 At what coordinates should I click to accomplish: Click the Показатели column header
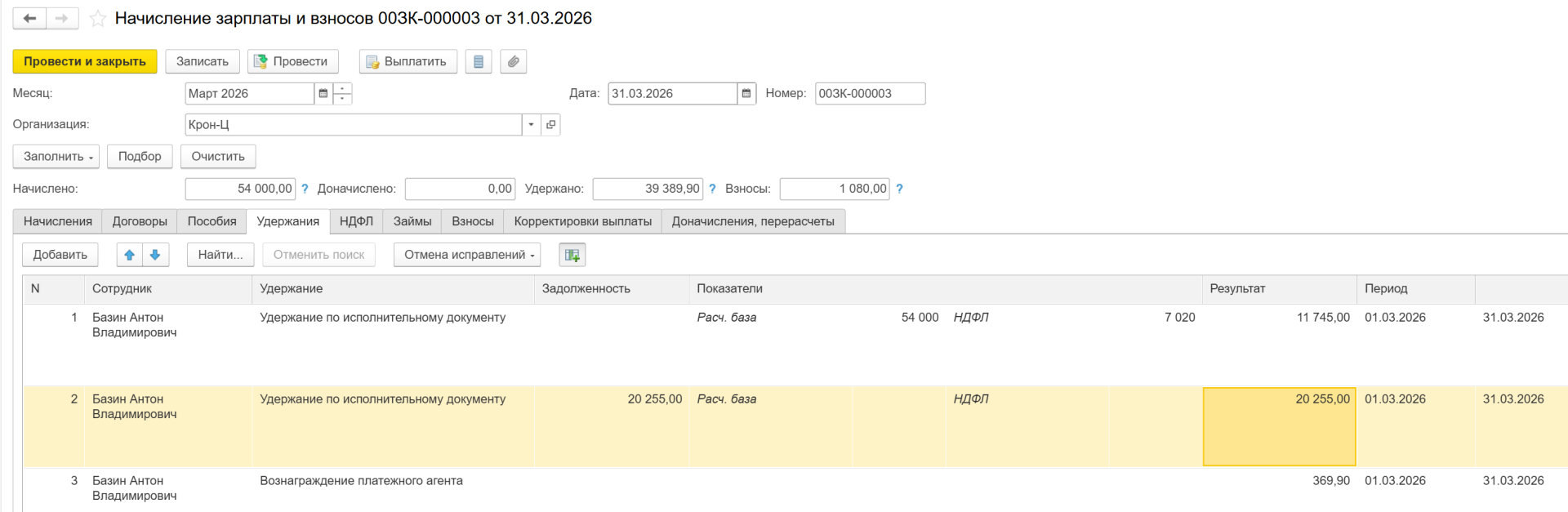tap(946, 289)
